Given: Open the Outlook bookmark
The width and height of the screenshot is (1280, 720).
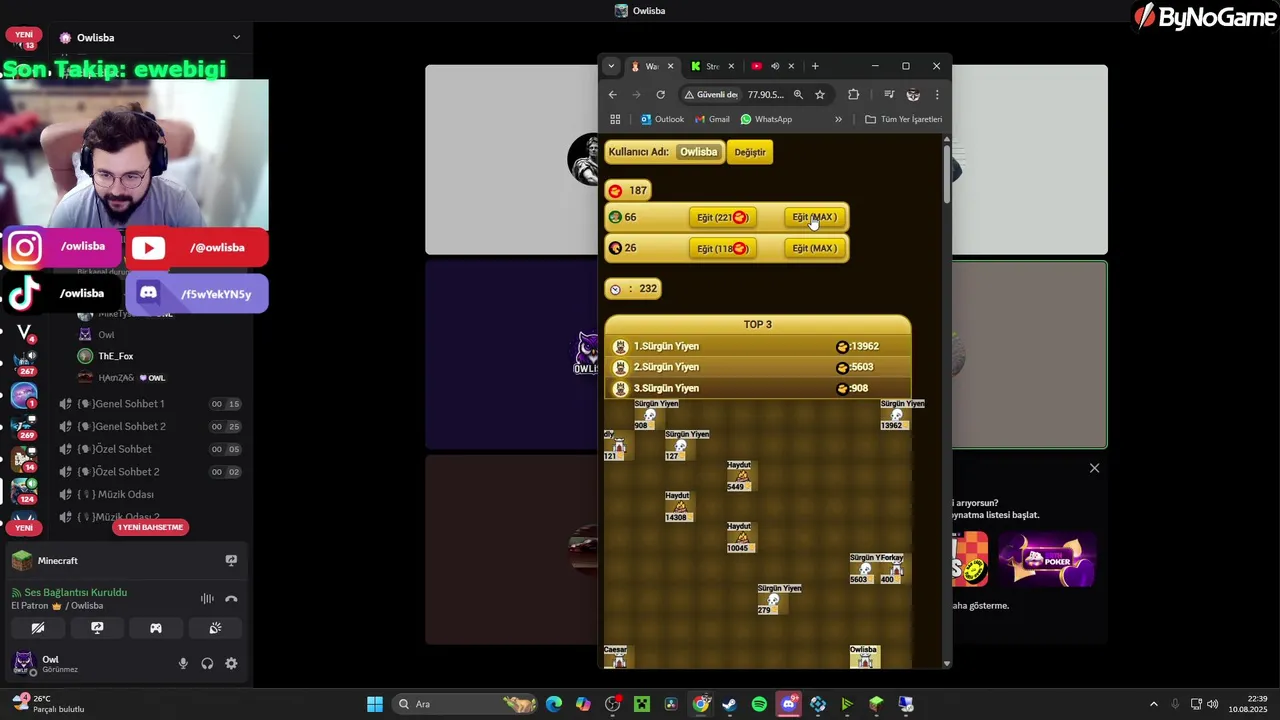Looking at the screenshot, I should pyautogui.click(x=662, y=119).
